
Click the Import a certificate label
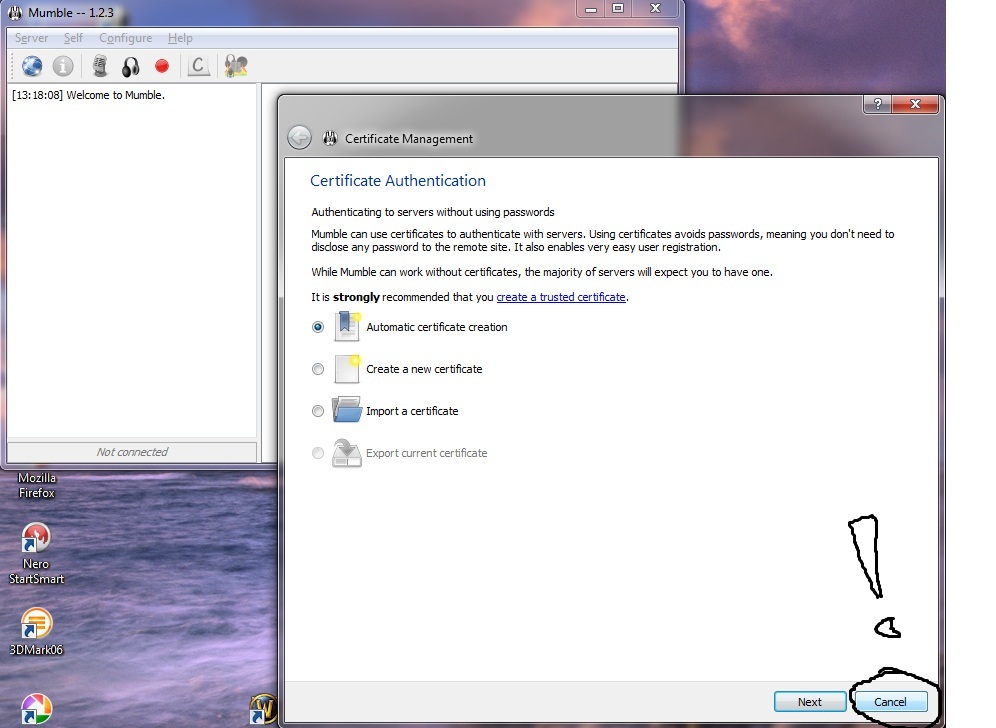(x=412, y=411)
